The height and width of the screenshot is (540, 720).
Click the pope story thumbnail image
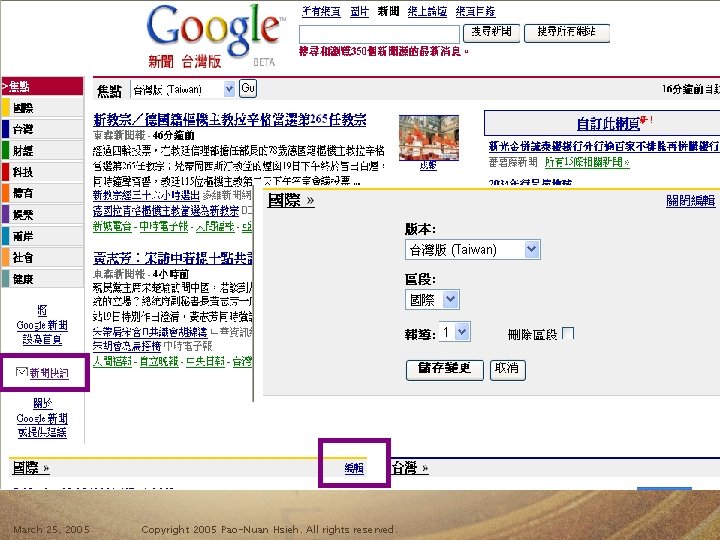[x=429, y=138]
